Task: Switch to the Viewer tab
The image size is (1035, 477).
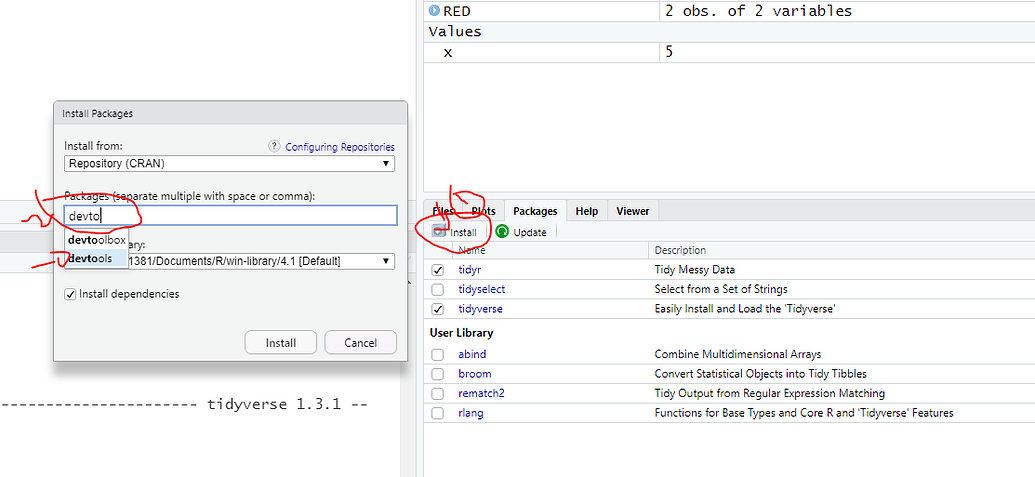Action: point(632,211)
